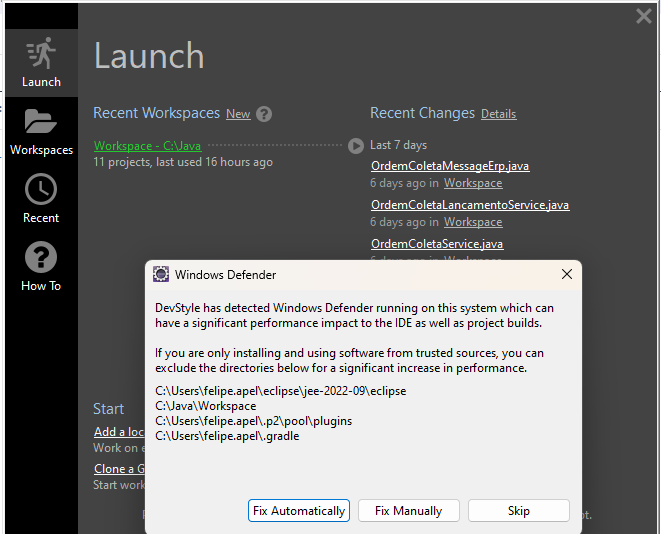Click the Recent Changes heading

point(422,113)
